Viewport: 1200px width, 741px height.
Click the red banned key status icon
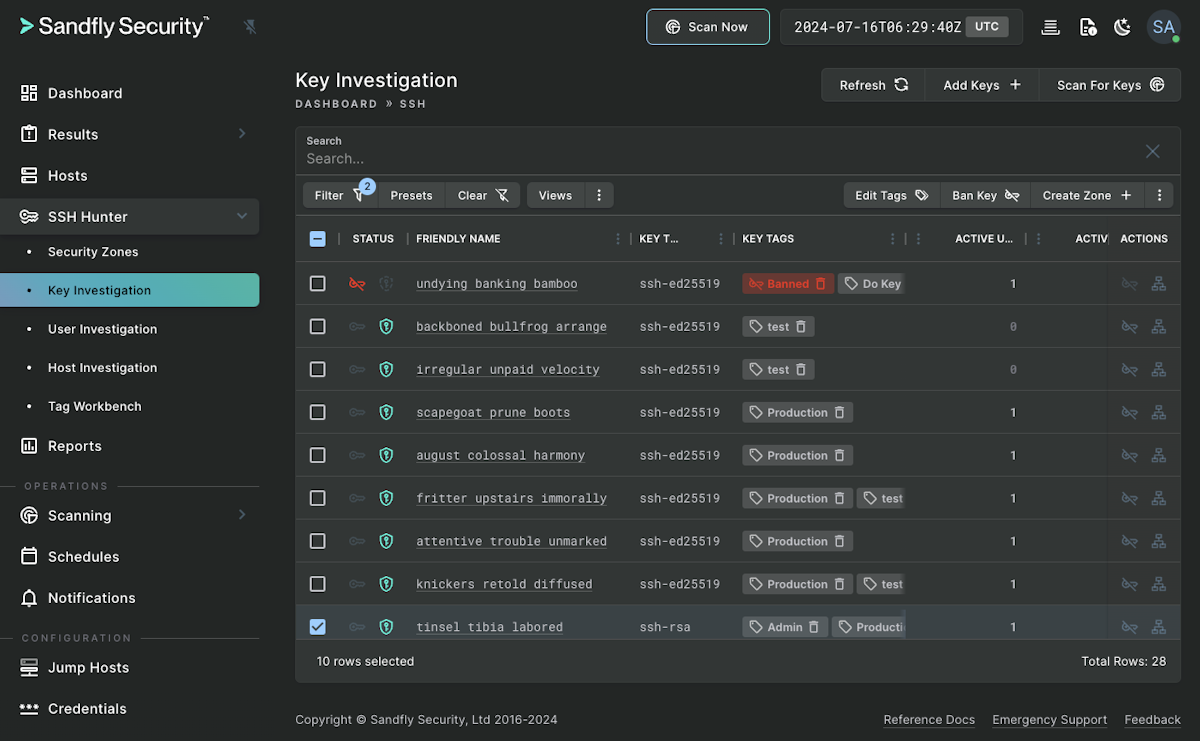[x=357, y=283]
